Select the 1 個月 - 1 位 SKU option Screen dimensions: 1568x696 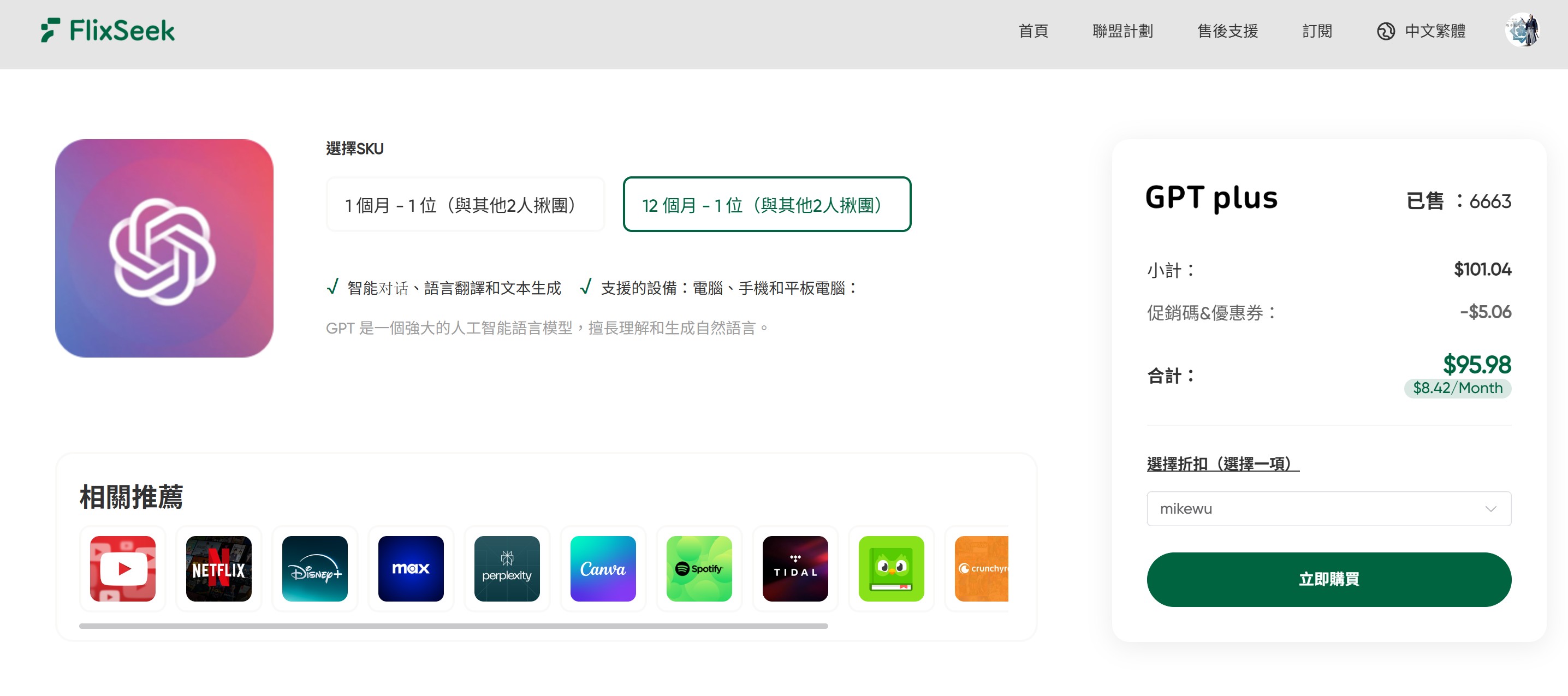(x=465, y=204)
